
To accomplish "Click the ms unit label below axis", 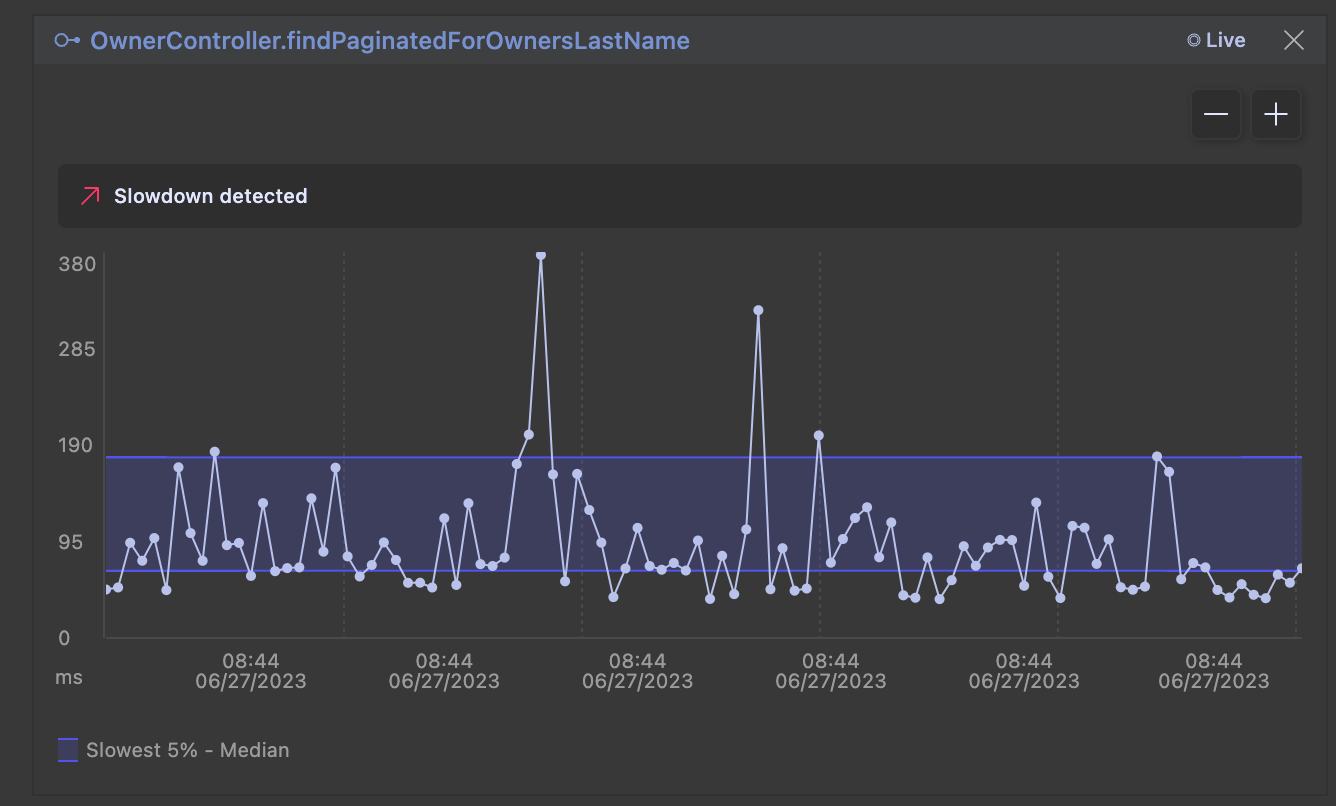I will pos(69,677).
